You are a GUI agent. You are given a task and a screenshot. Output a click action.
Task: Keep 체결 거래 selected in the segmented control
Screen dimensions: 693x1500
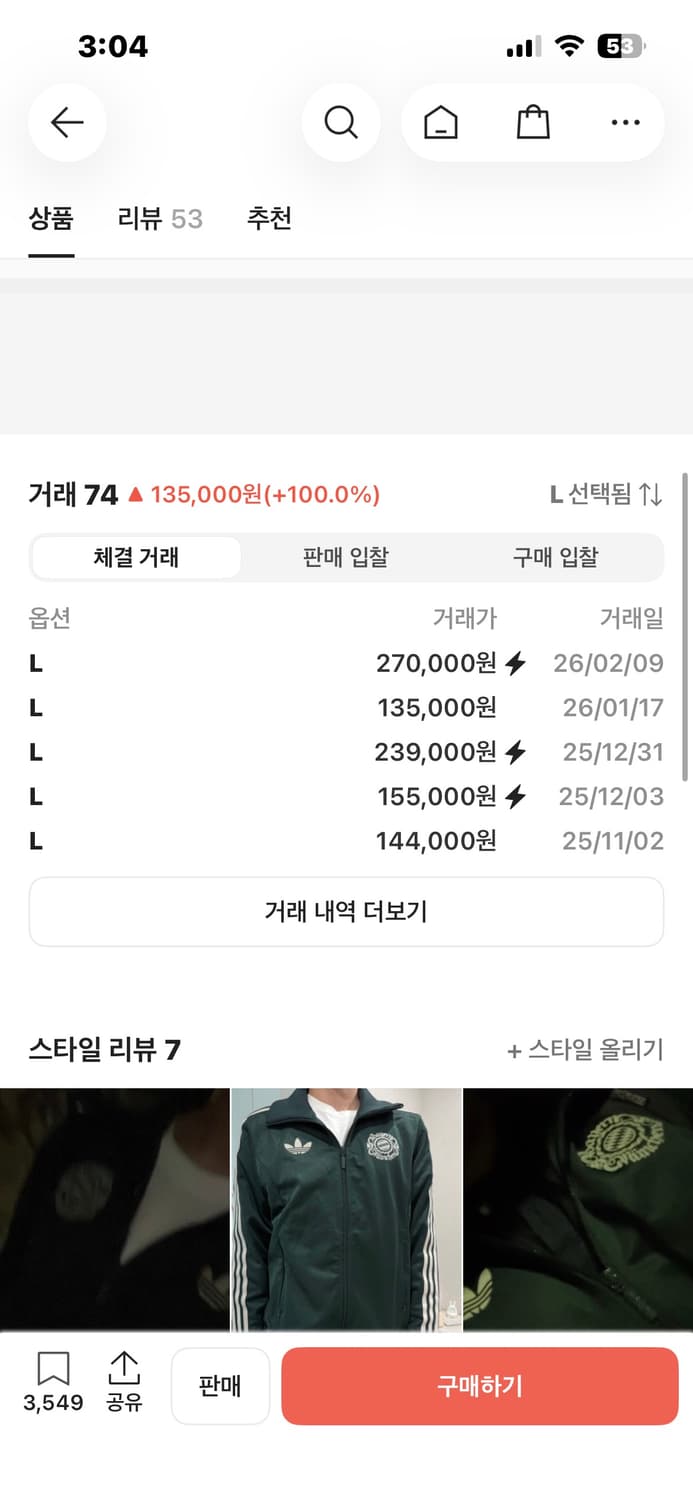(x=136, y=558)
